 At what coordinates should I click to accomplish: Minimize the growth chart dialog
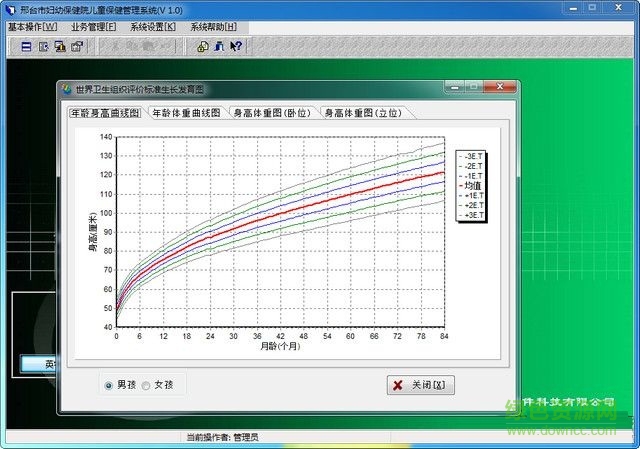click(x=455, y=87)
